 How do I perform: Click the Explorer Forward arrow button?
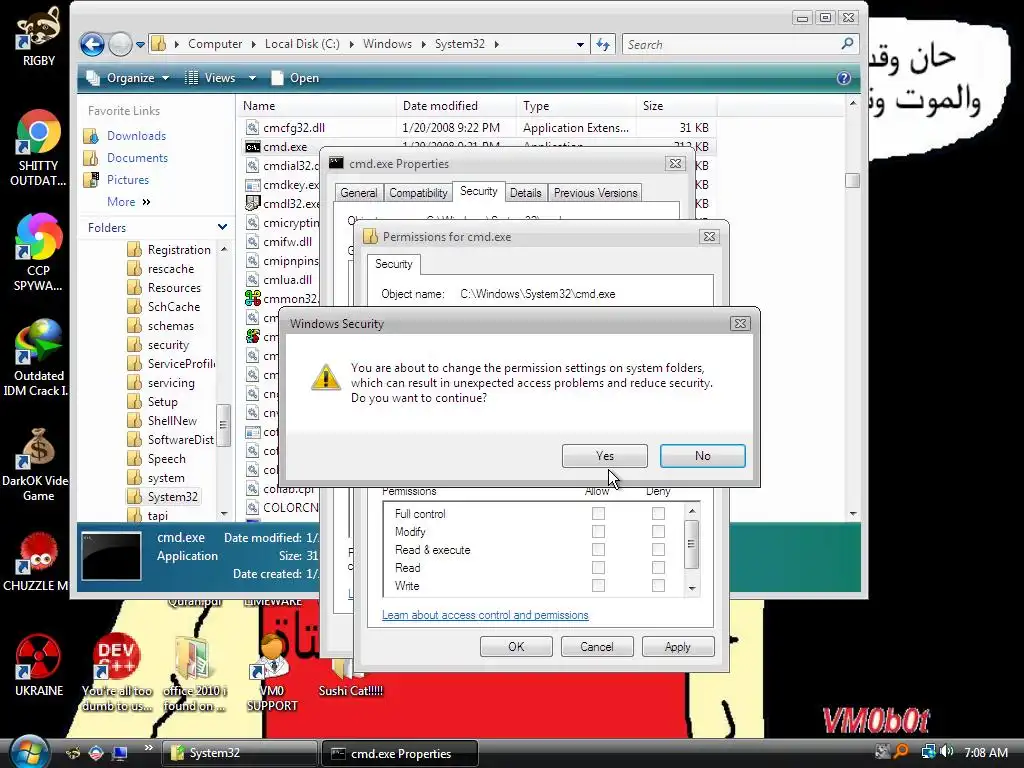tap(120, 44)
